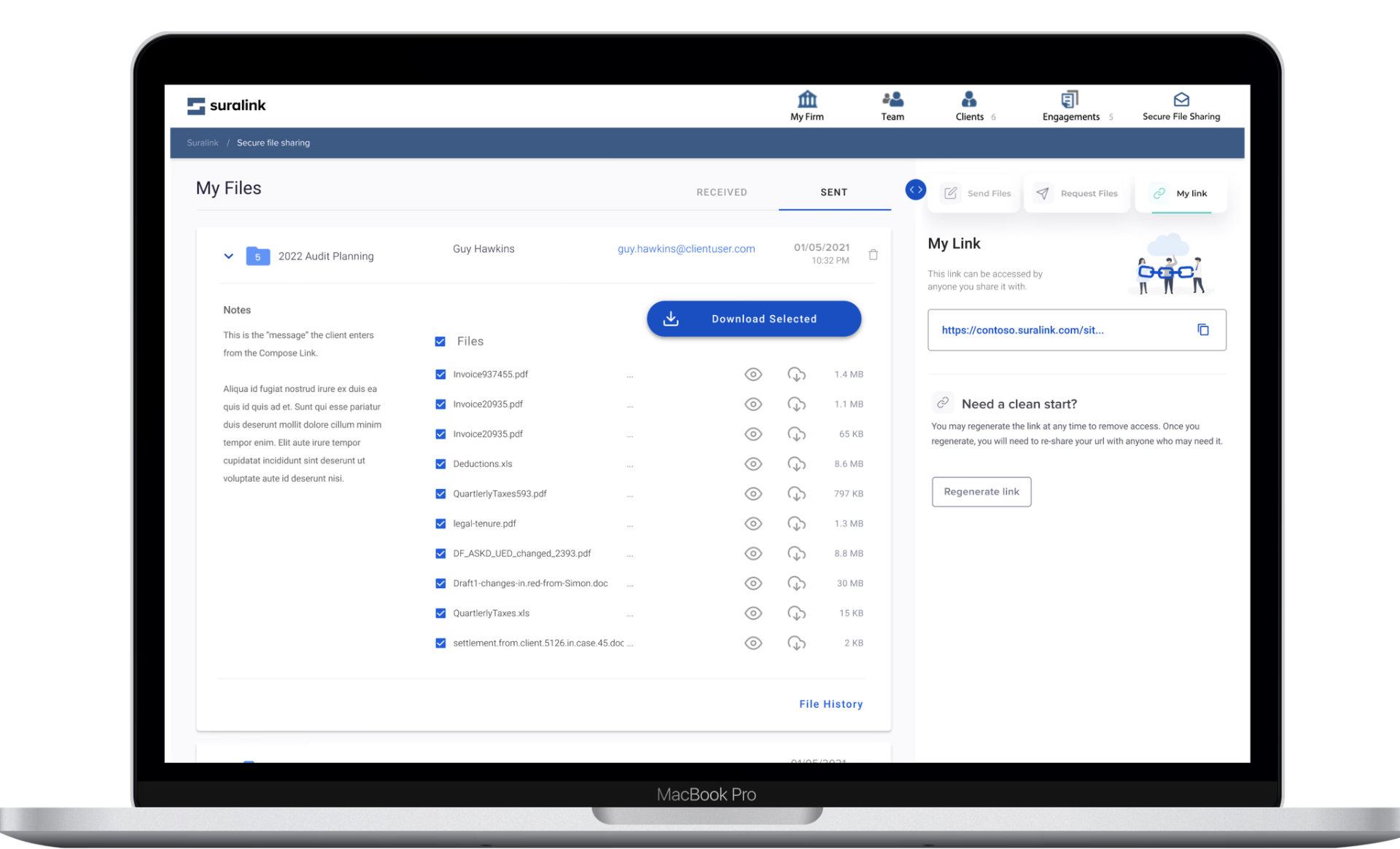Screen dimensions: 1400x849
Task: Copy the contoso.suralink.com link
Action: click(x=1203, y=330)
